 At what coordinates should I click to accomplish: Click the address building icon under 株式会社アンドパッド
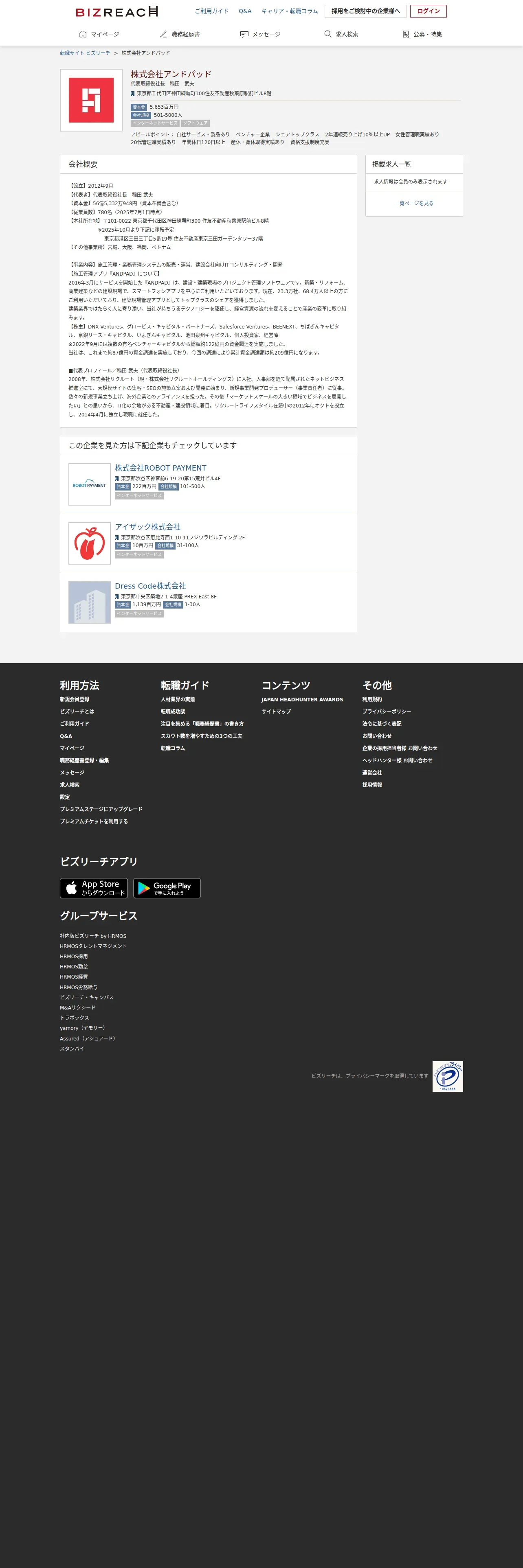(133, 94)
